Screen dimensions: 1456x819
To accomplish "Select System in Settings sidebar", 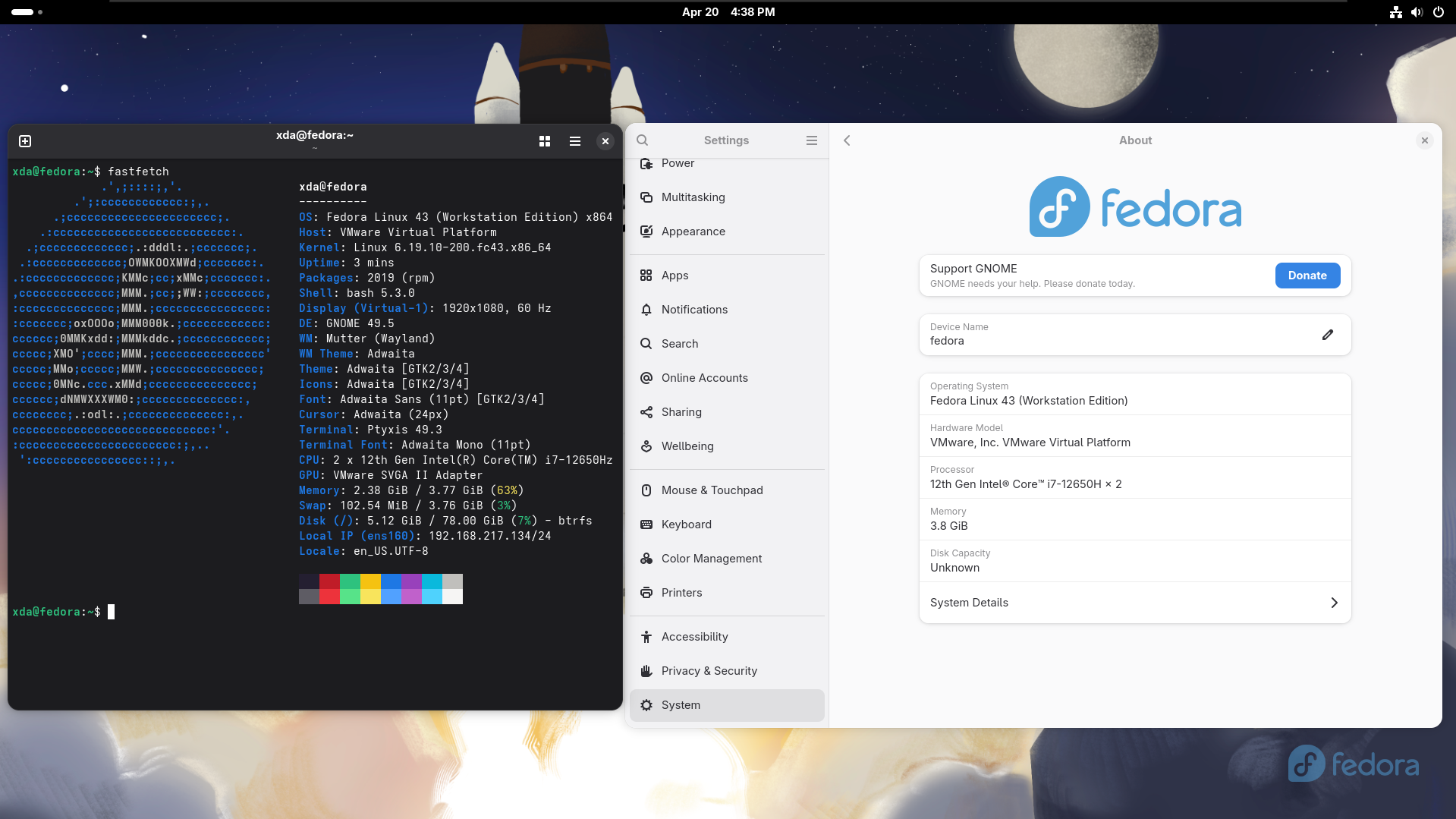I will coord(727,705).
